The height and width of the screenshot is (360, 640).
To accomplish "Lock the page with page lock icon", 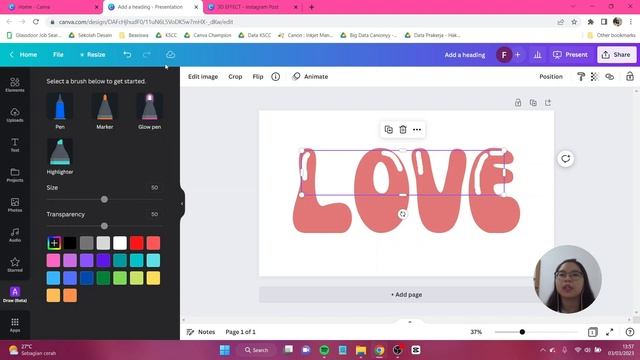I will coord(518,102).
